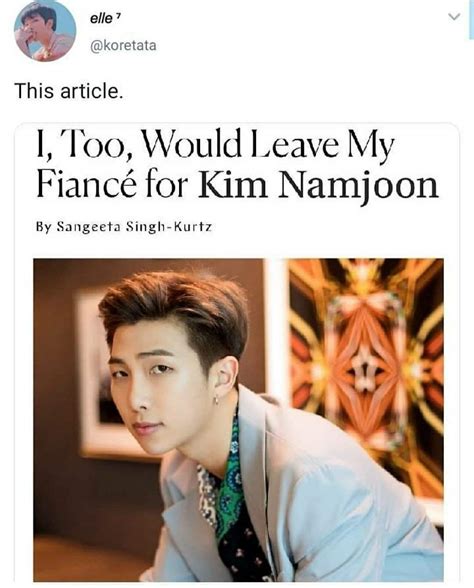The height and width of the screenshot is (588, 474).
Task: Click the blurred framed picture on the brown wall
Action: tap(94, 375)
